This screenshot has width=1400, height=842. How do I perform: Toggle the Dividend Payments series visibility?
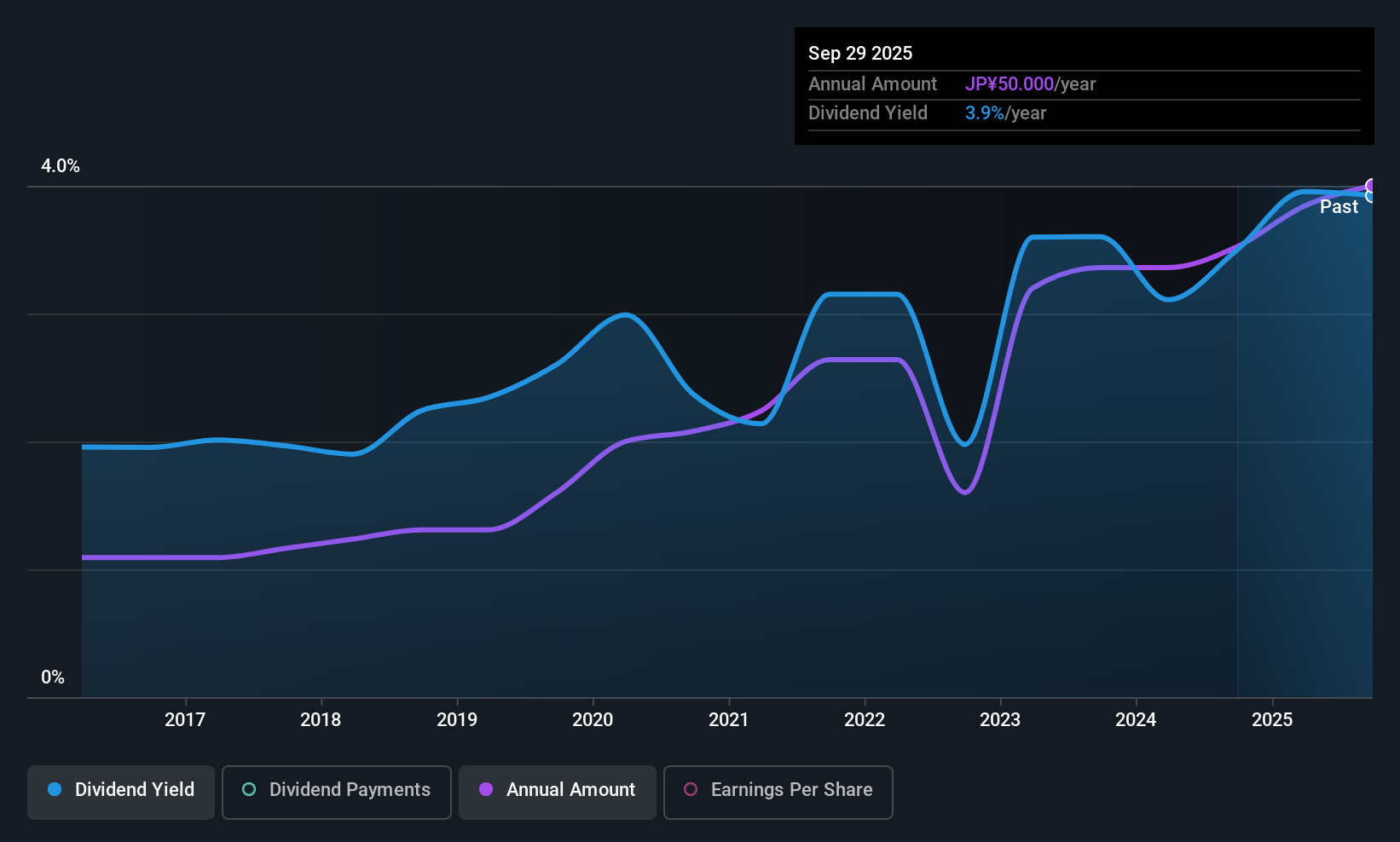click(336, 791)
